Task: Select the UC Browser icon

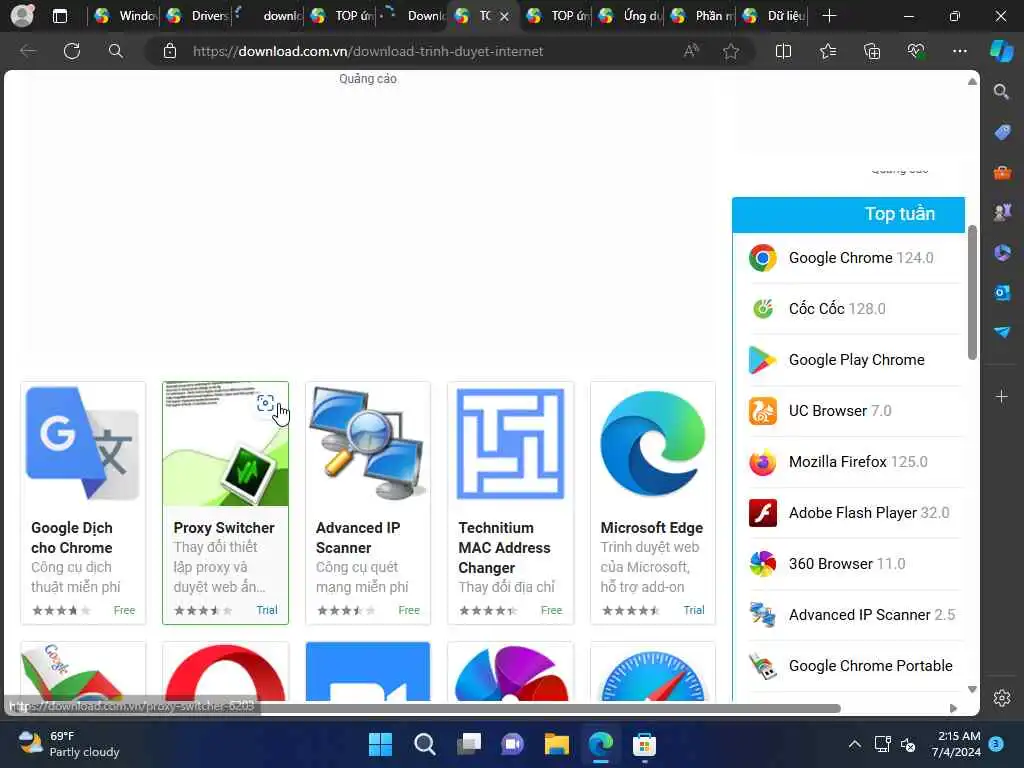Action: 762,411
